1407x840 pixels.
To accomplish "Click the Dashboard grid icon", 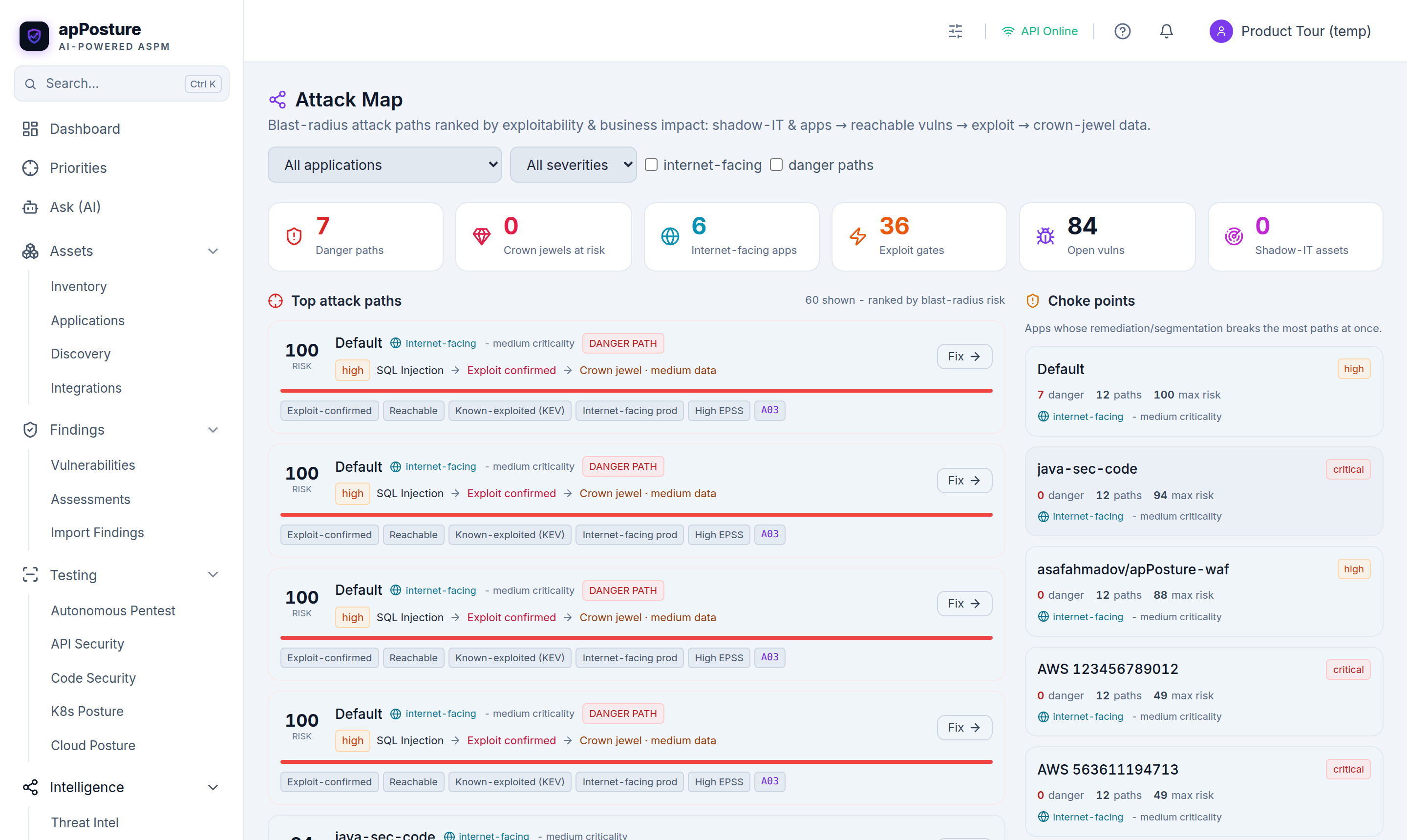I will pos(30,129).
